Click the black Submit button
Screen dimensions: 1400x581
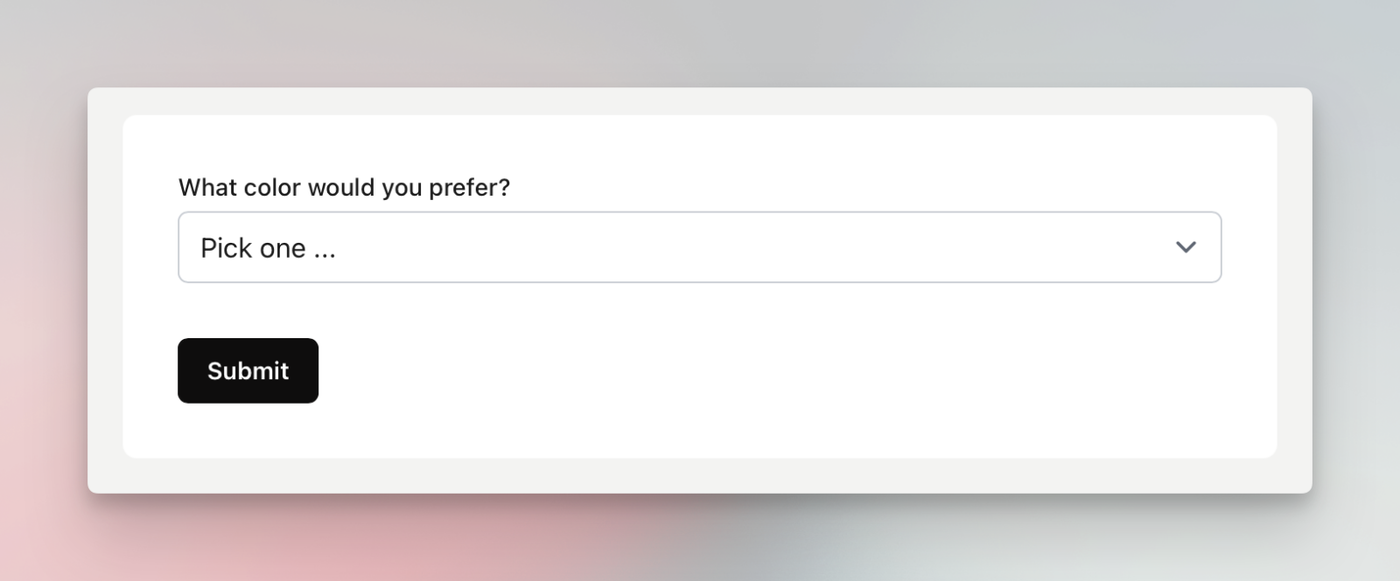[x=248, y=371]
